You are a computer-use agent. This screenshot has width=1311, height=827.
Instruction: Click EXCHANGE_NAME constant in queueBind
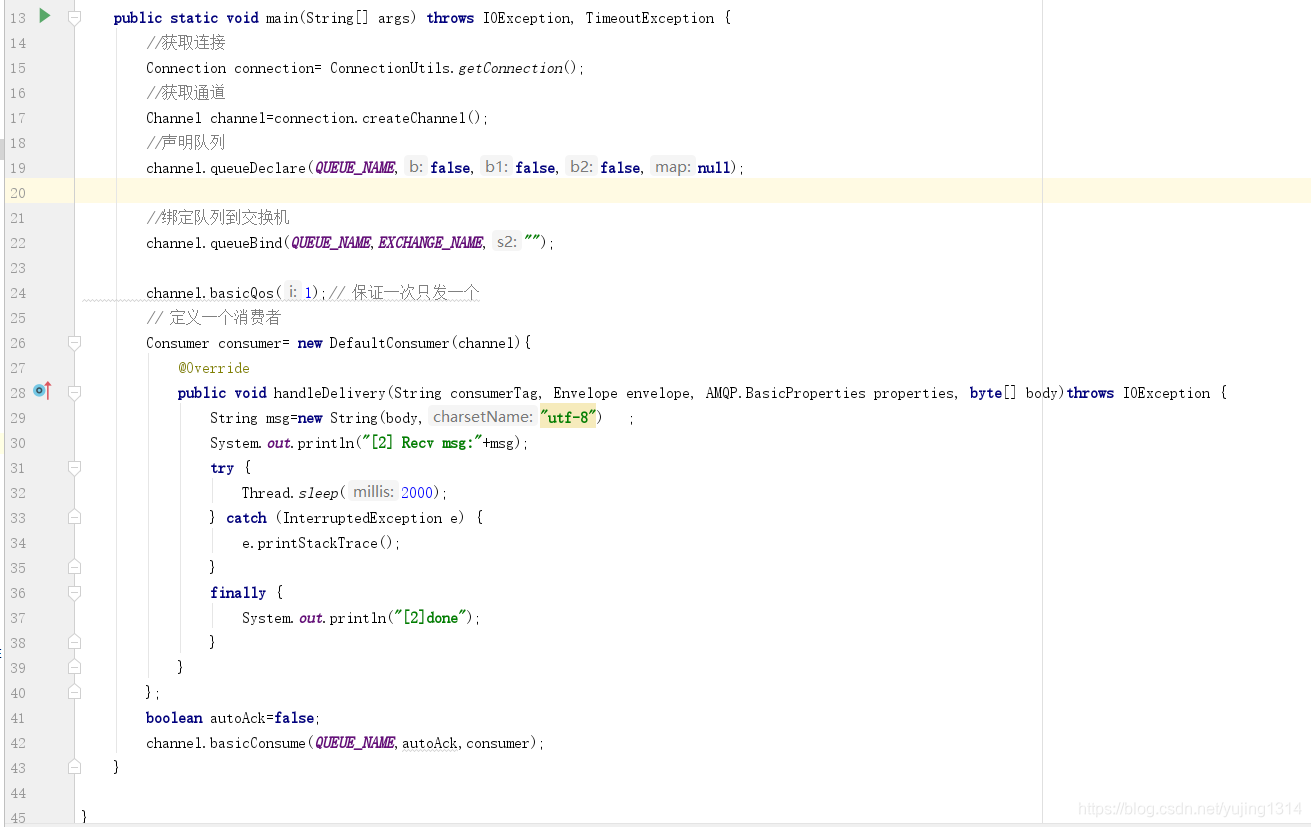(x=430, y=243)
